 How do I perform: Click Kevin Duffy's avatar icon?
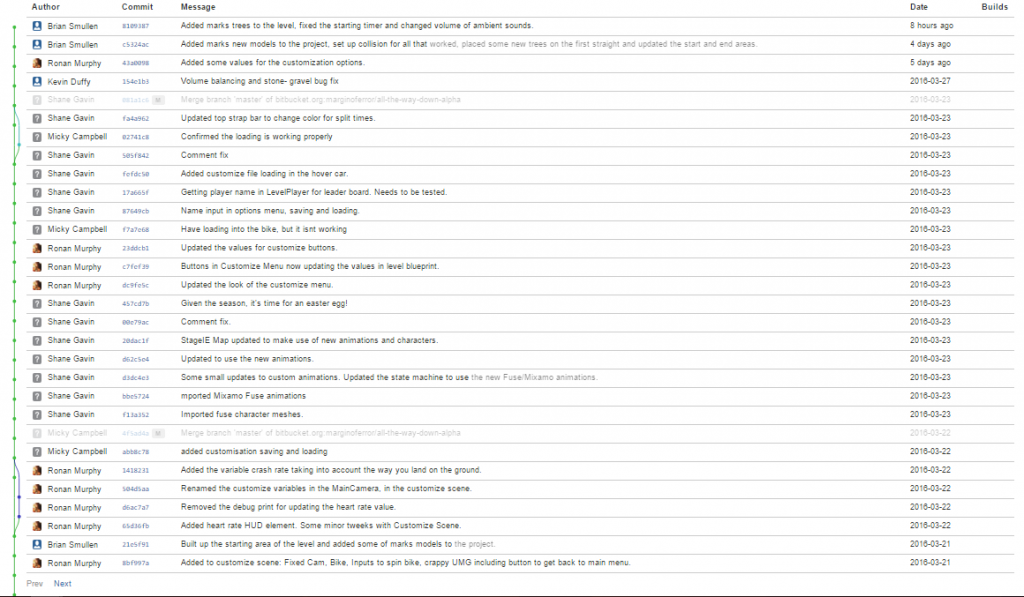click(x=37, y=82)
